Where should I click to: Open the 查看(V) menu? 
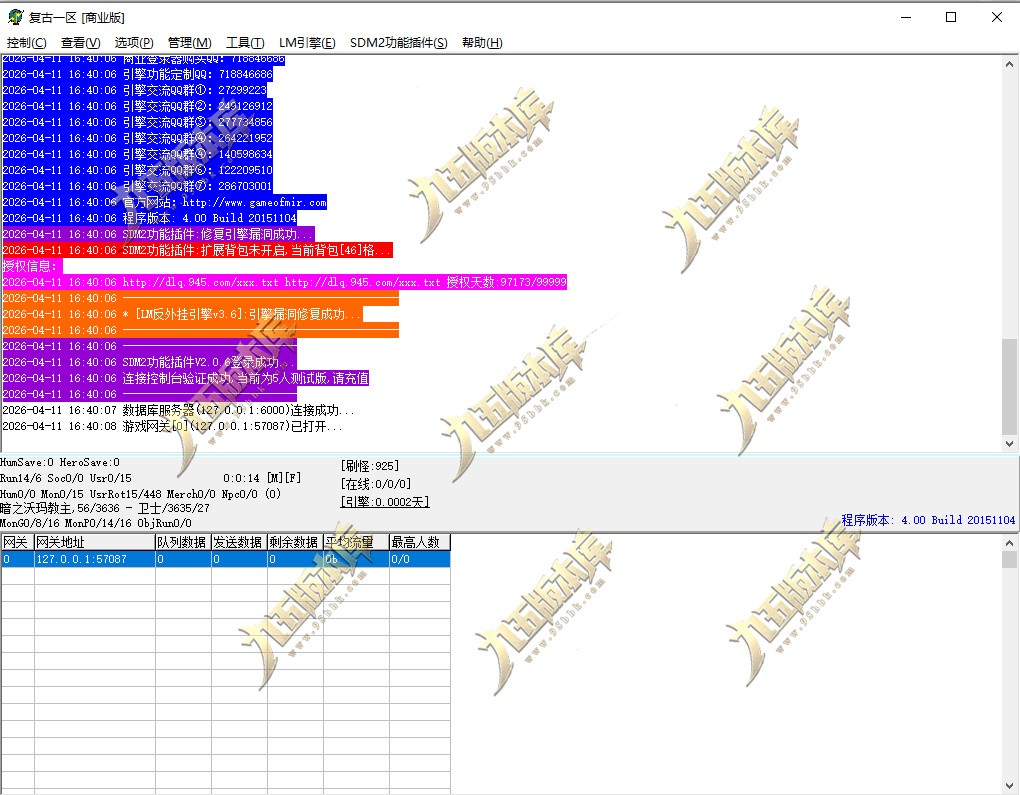pyautogui.click(x=81, y=43)
